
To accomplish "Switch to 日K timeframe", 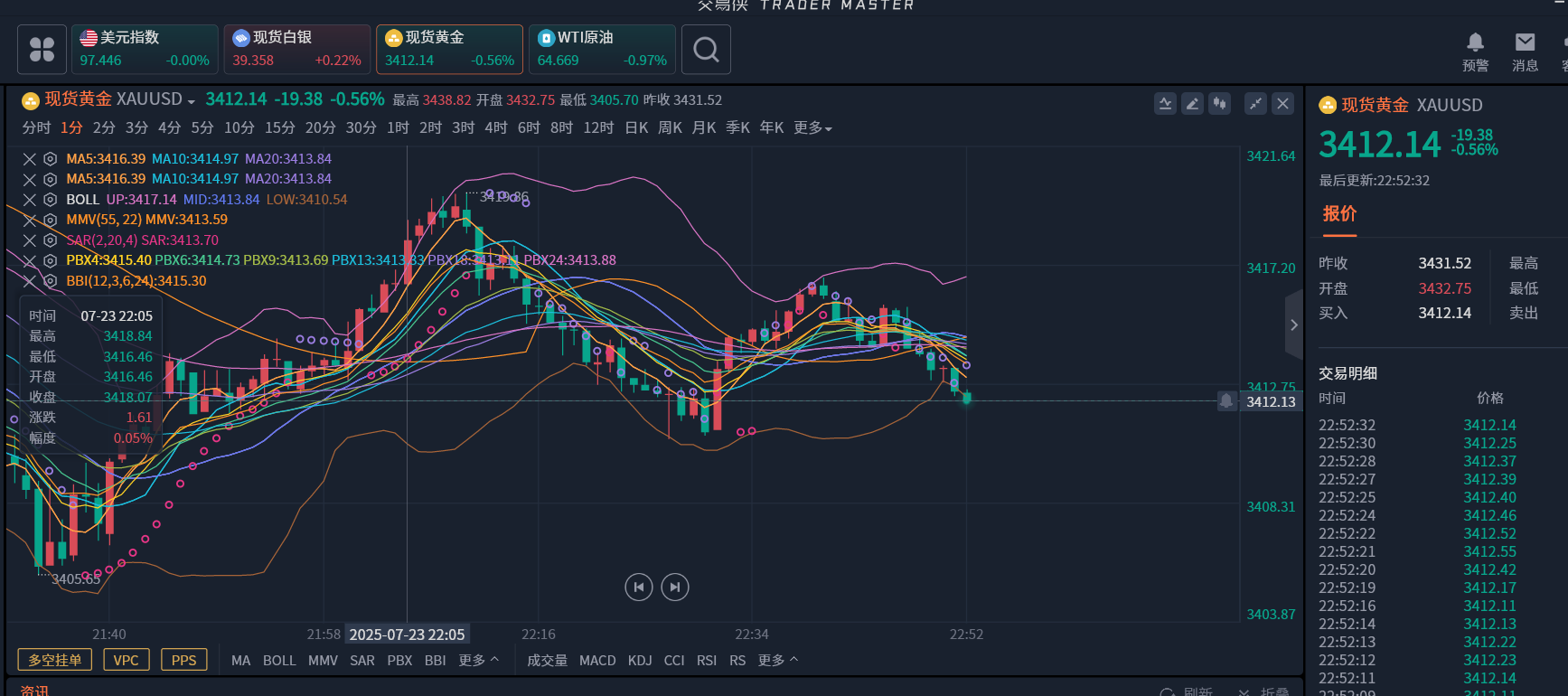I will click(x=636, y=128).
